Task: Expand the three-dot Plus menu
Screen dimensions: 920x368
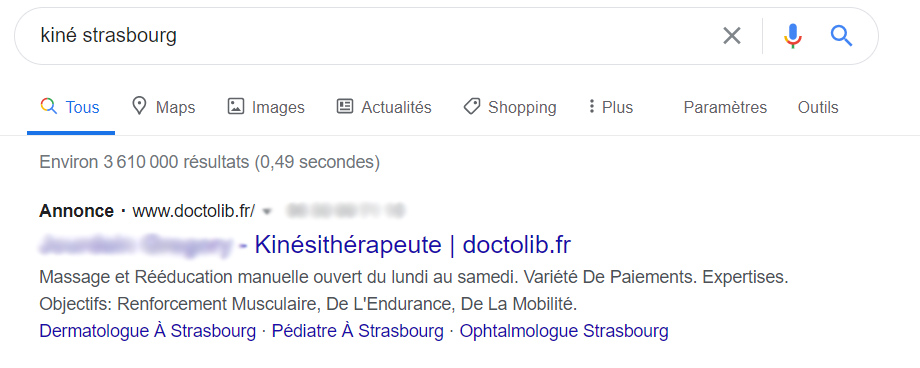Action: coord(611,107)
